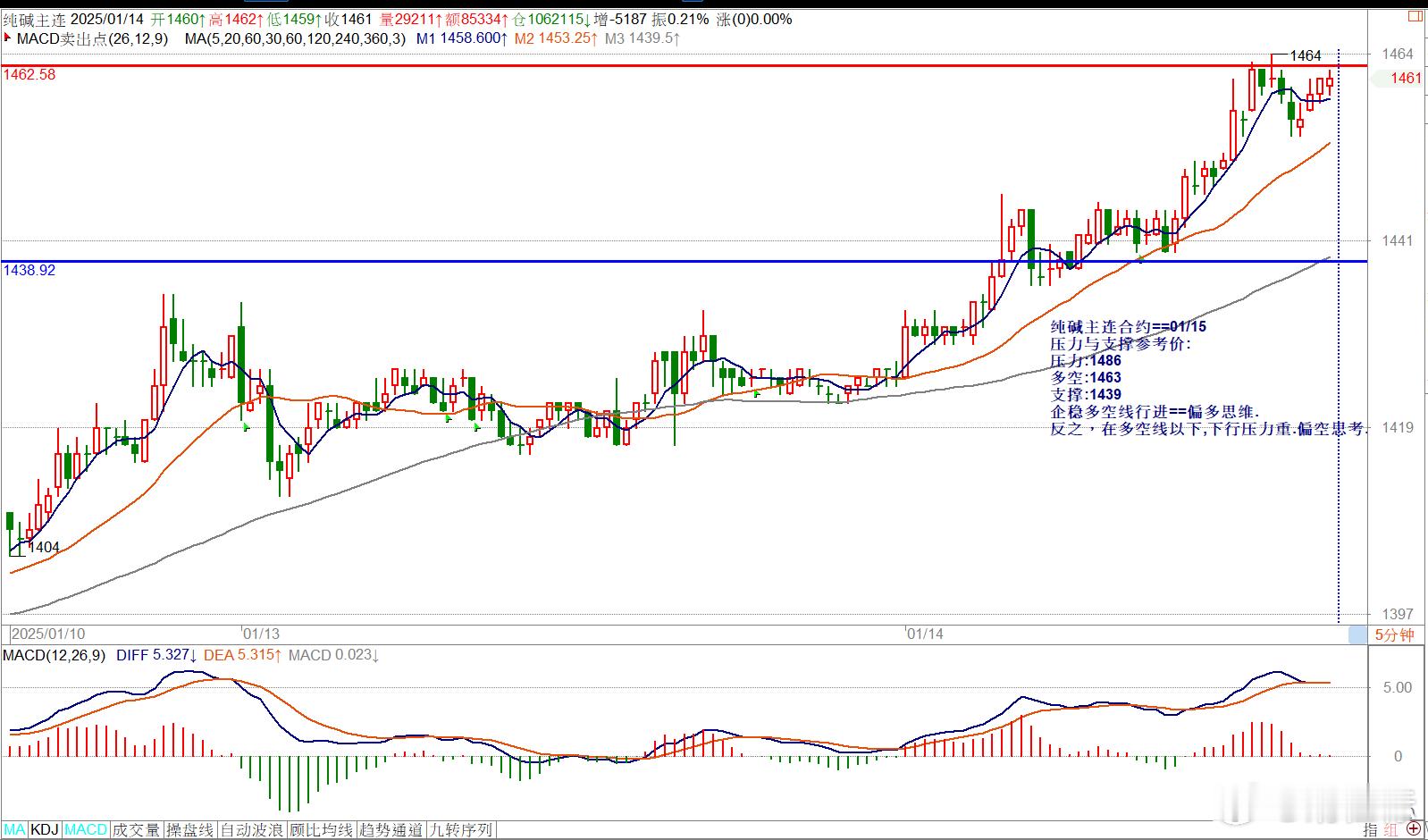
Task: Click the 支撑:1439 annotation line
Action: (x=1086, y=394)
